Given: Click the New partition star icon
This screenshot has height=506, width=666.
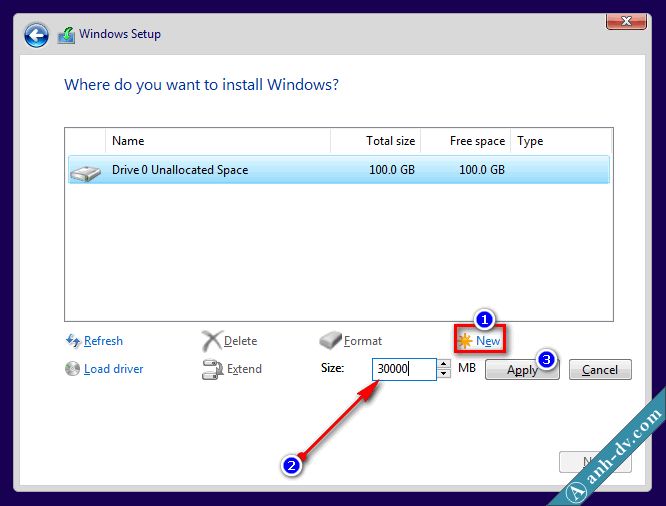Looking at the screenshot, I should (465, 341).
